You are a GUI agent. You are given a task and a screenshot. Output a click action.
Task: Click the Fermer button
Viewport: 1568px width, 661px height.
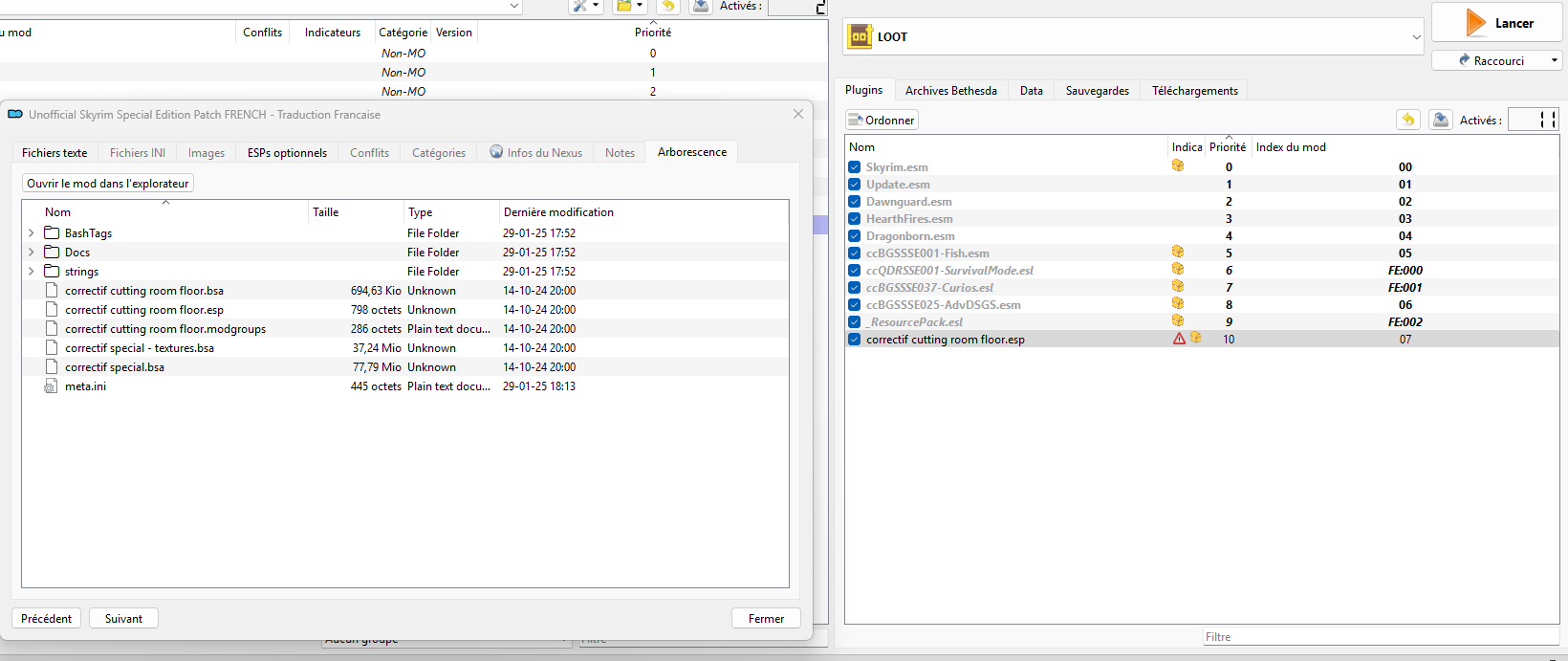point(766,619)
